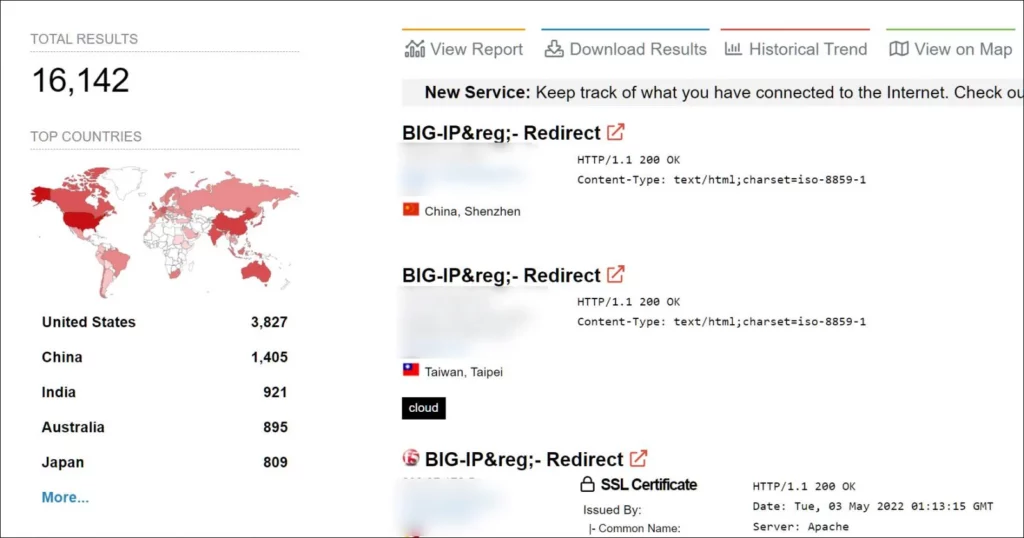Click India count 921
The width and height of the screenshot is (1024, 538).
tap(275, 392)
